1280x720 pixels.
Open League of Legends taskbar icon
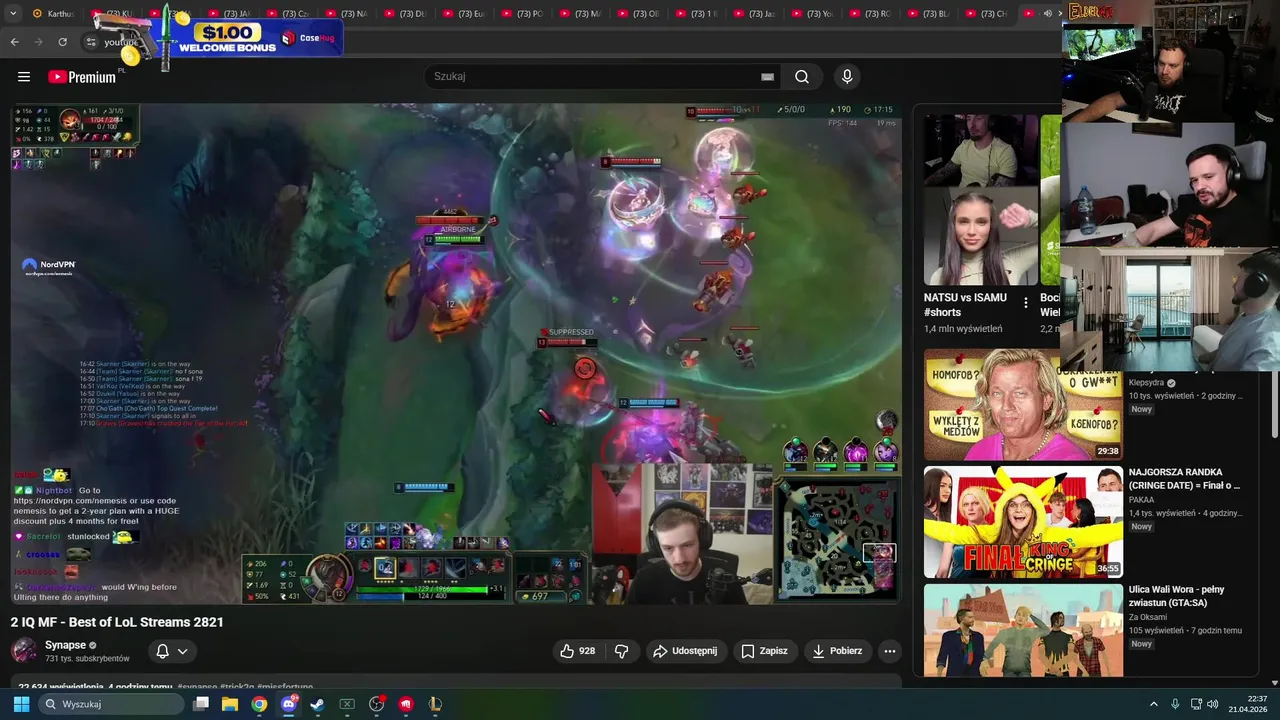(x=435, y=704)
